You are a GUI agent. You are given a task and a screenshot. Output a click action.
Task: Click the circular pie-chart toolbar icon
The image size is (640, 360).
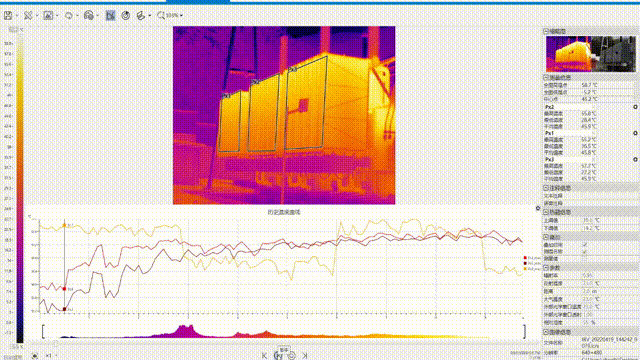click(126, 16)
